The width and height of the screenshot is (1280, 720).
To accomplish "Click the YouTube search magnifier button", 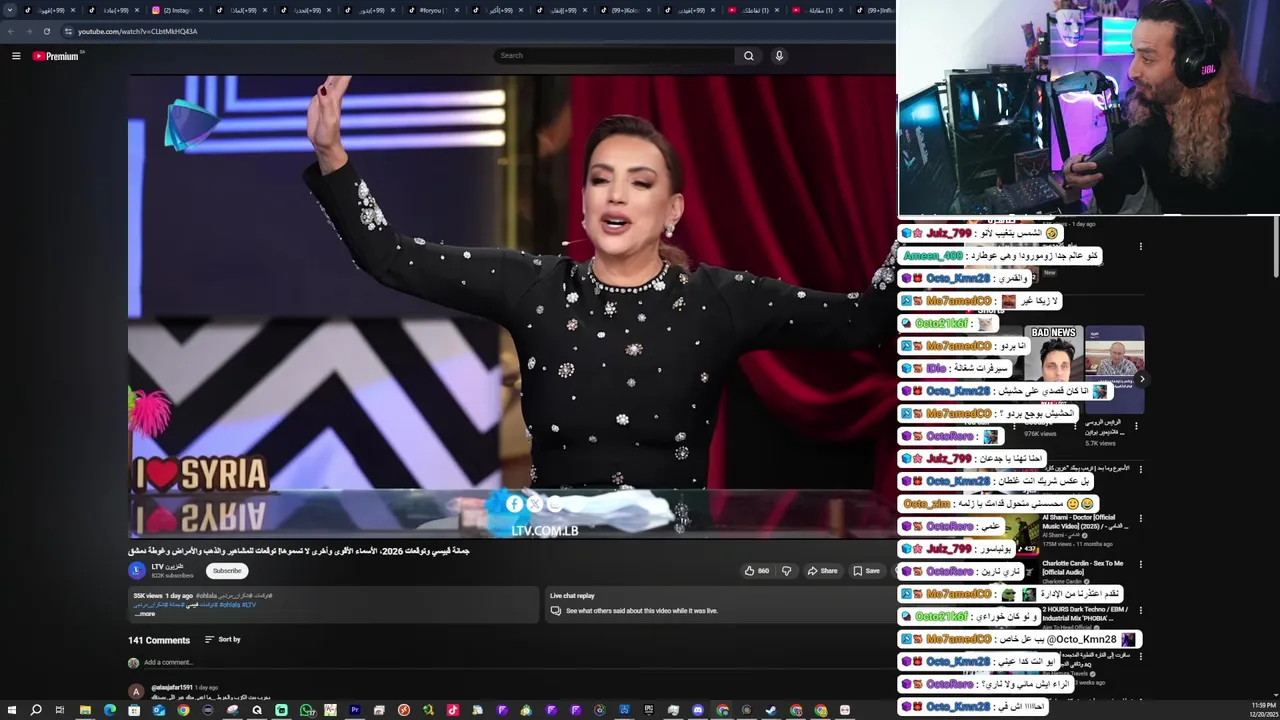I will (748, 56).
